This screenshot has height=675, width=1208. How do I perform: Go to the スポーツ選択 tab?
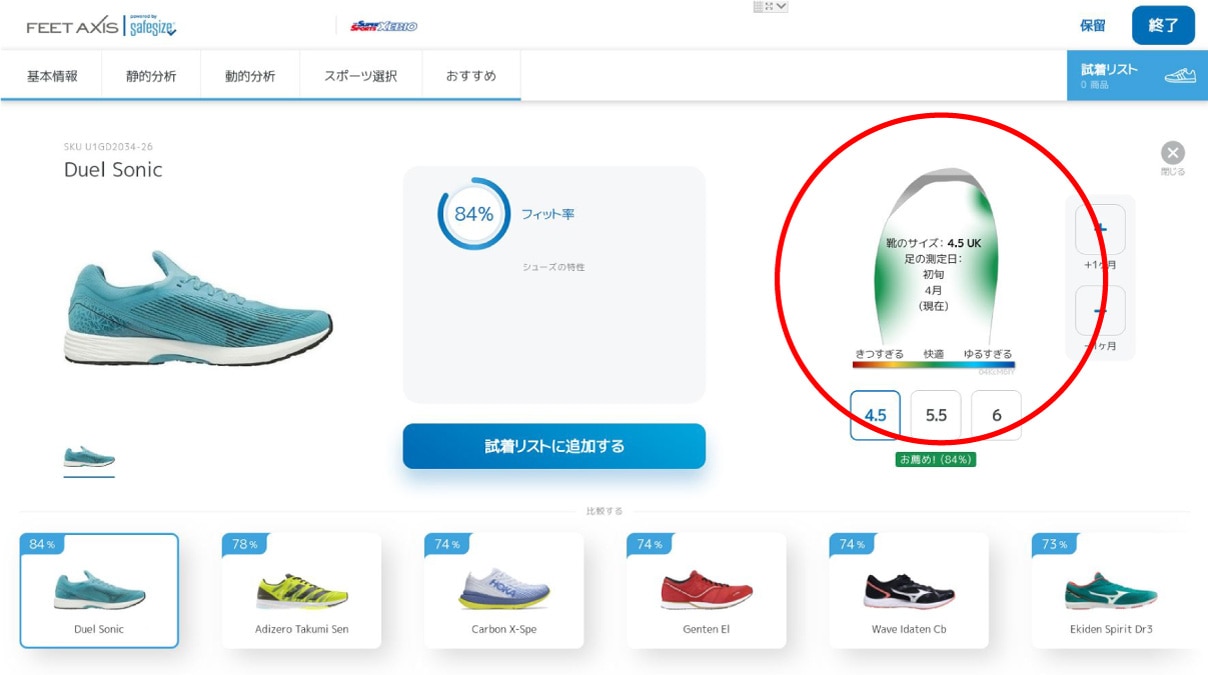tap(361, 76)
